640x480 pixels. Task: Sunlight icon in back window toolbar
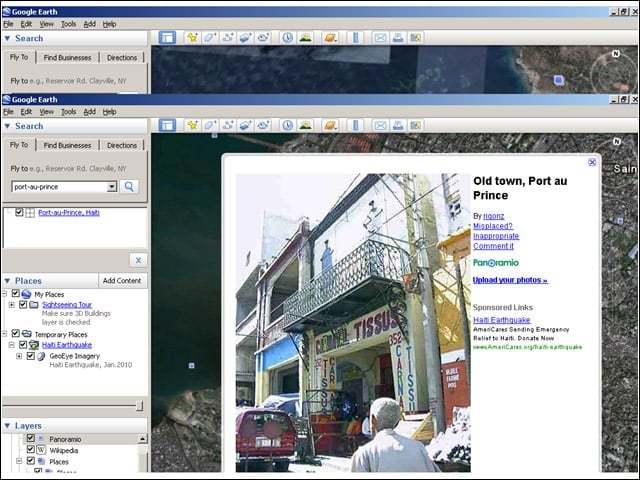(x=305, y=38)
